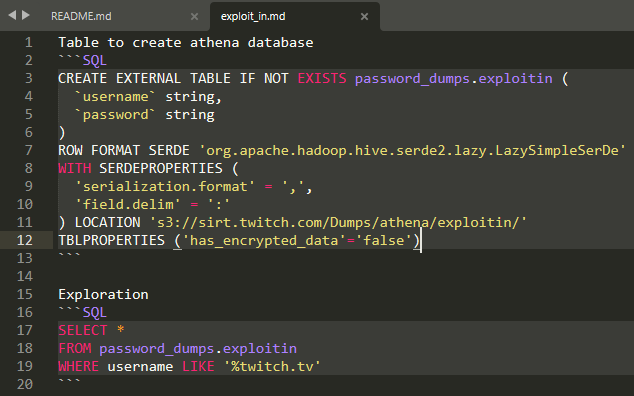Click the LIKE keyword on line 19
Image resolution: width=634 pixels, height=396 pixels.
198,366
